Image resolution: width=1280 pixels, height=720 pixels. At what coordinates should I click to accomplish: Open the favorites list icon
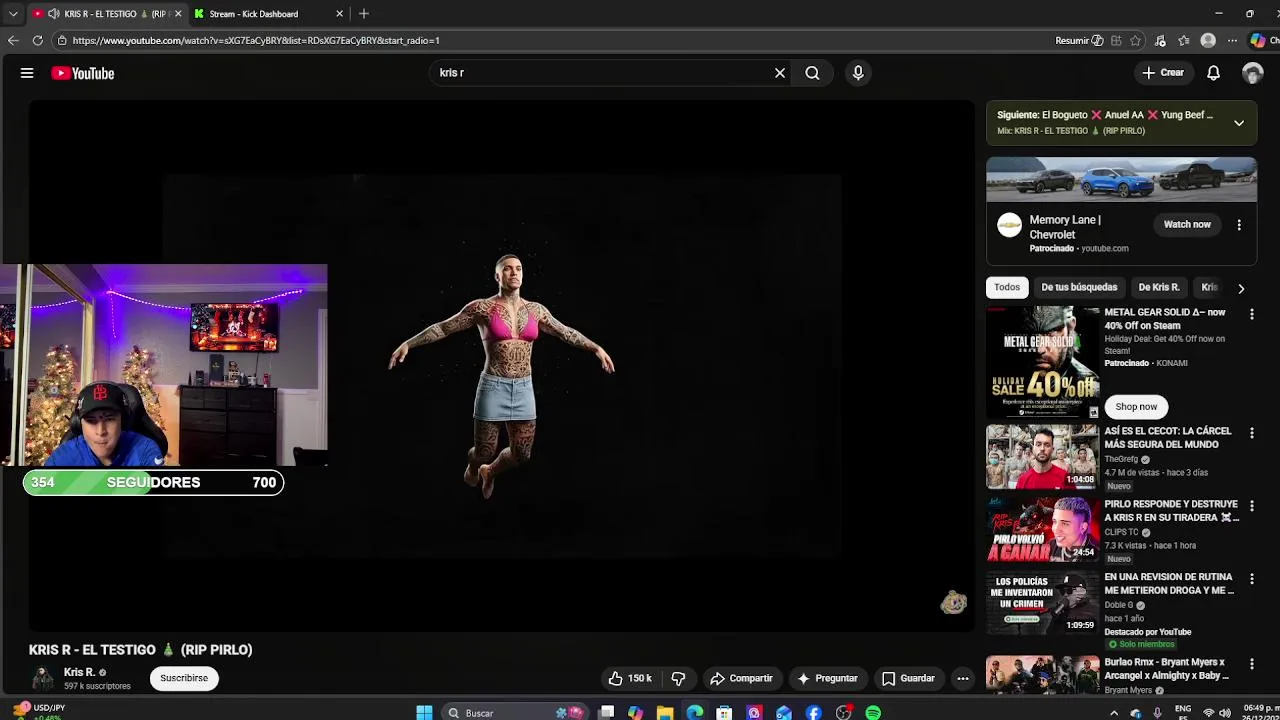pos(1184,41)
